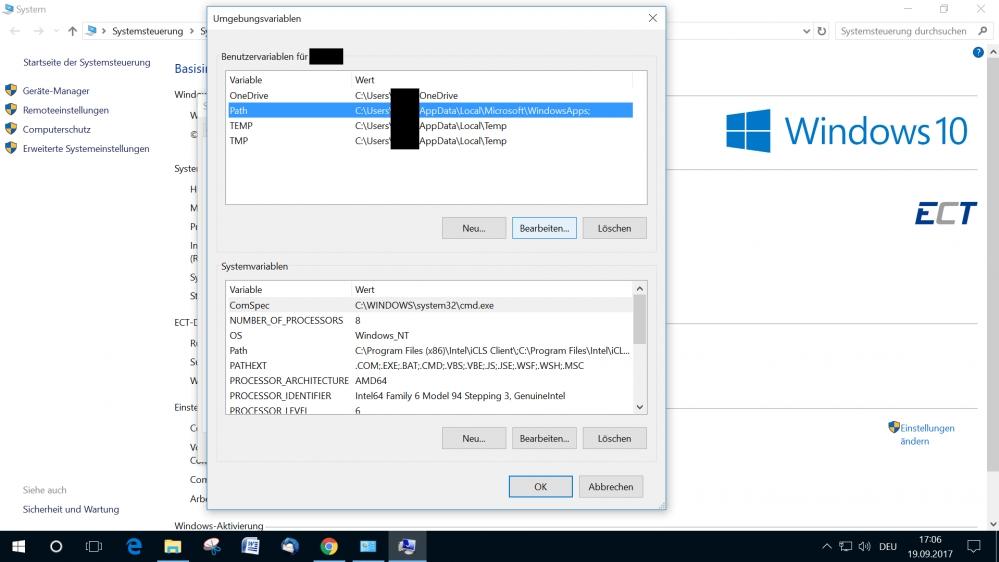This screenshot has width=999, height=562.
Task: Launch Microsoft Edge from the taskbar
Action: [x=134, y=546]
